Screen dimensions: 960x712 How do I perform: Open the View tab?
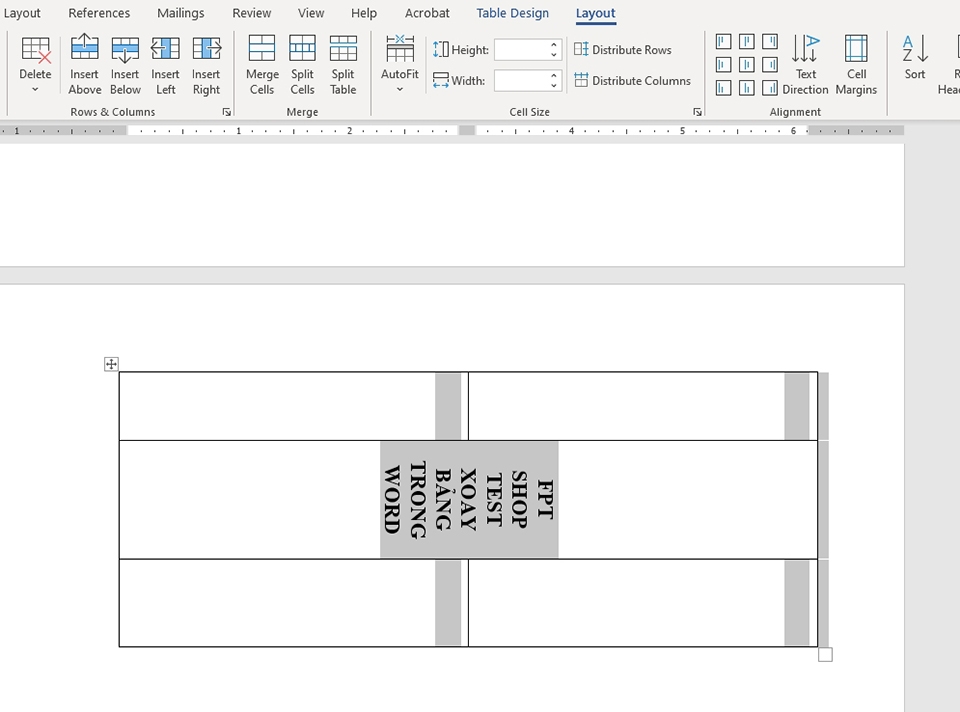[x=311, y=13]
